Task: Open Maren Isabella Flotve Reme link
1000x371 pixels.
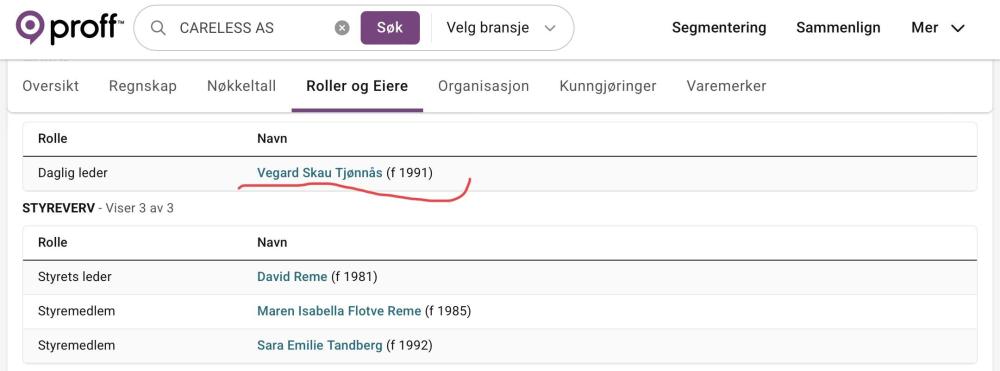Action: click(339, 311)
